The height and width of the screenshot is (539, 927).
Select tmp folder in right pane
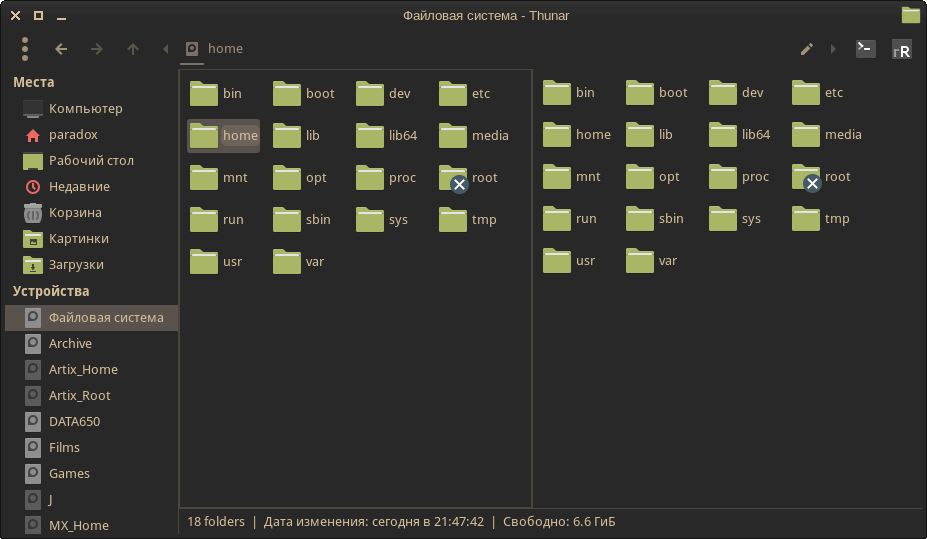821,218
